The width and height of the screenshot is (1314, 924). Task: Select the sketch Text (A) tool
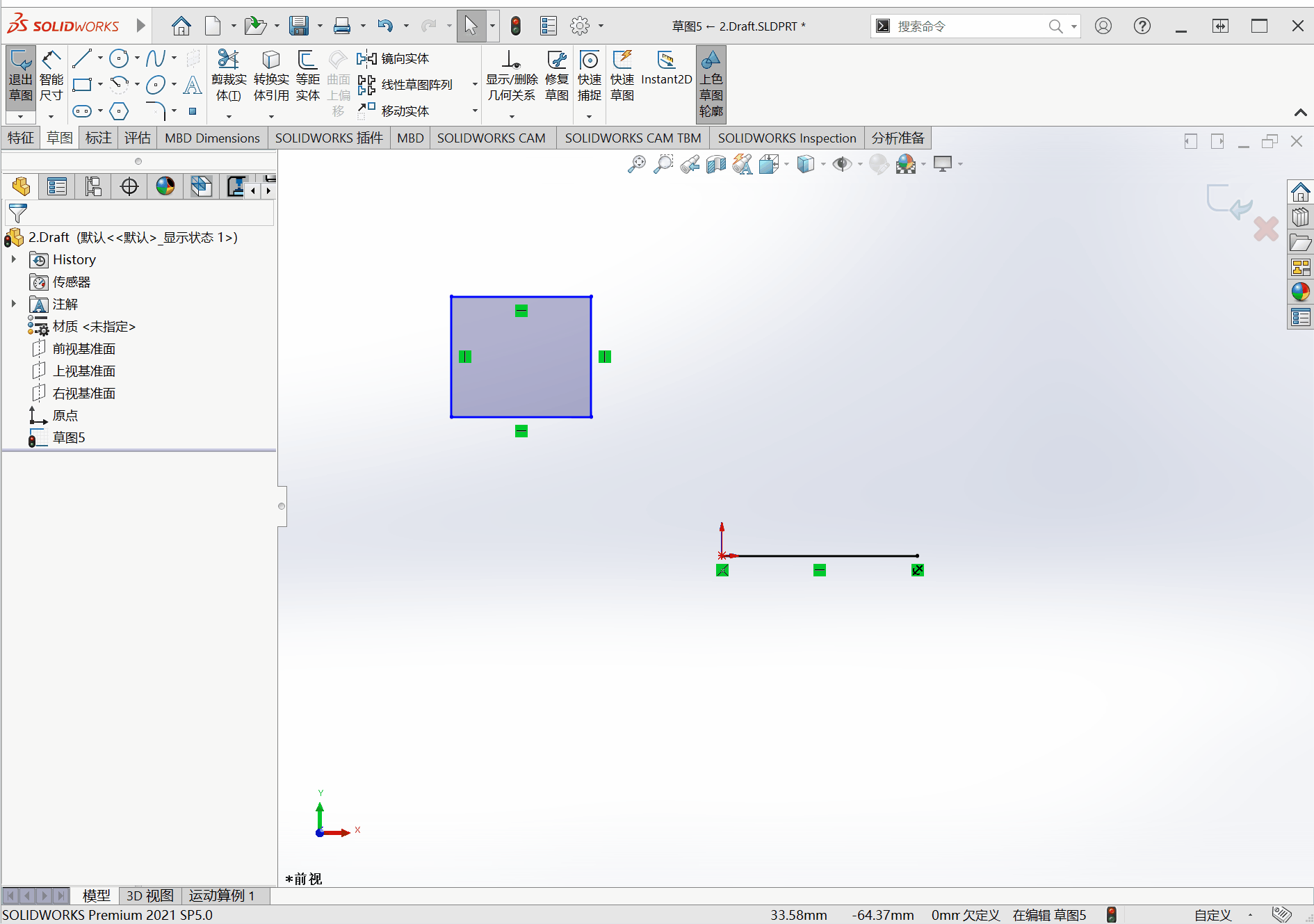point(193,85)
